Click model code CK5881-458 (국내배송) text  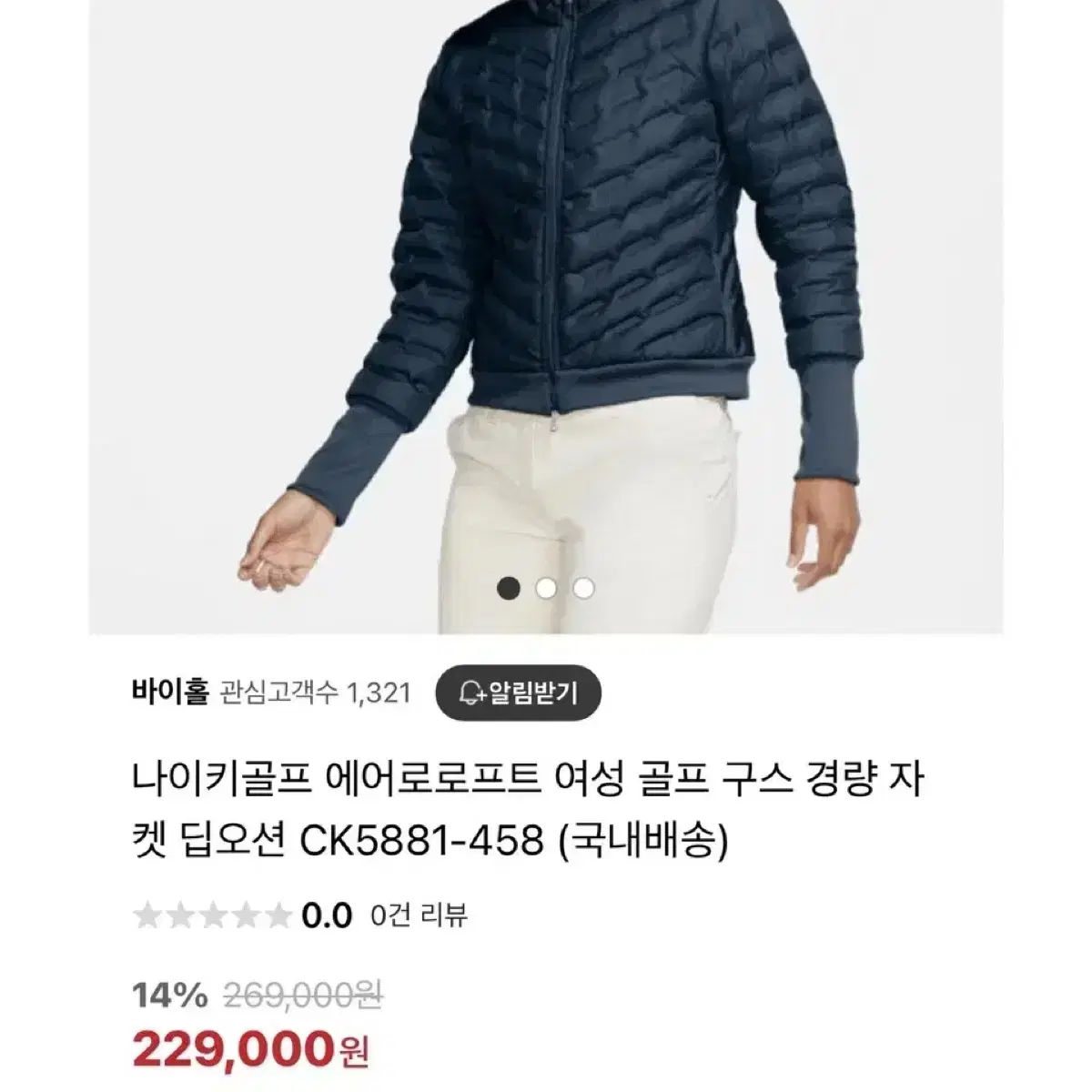tap(514, 842)
